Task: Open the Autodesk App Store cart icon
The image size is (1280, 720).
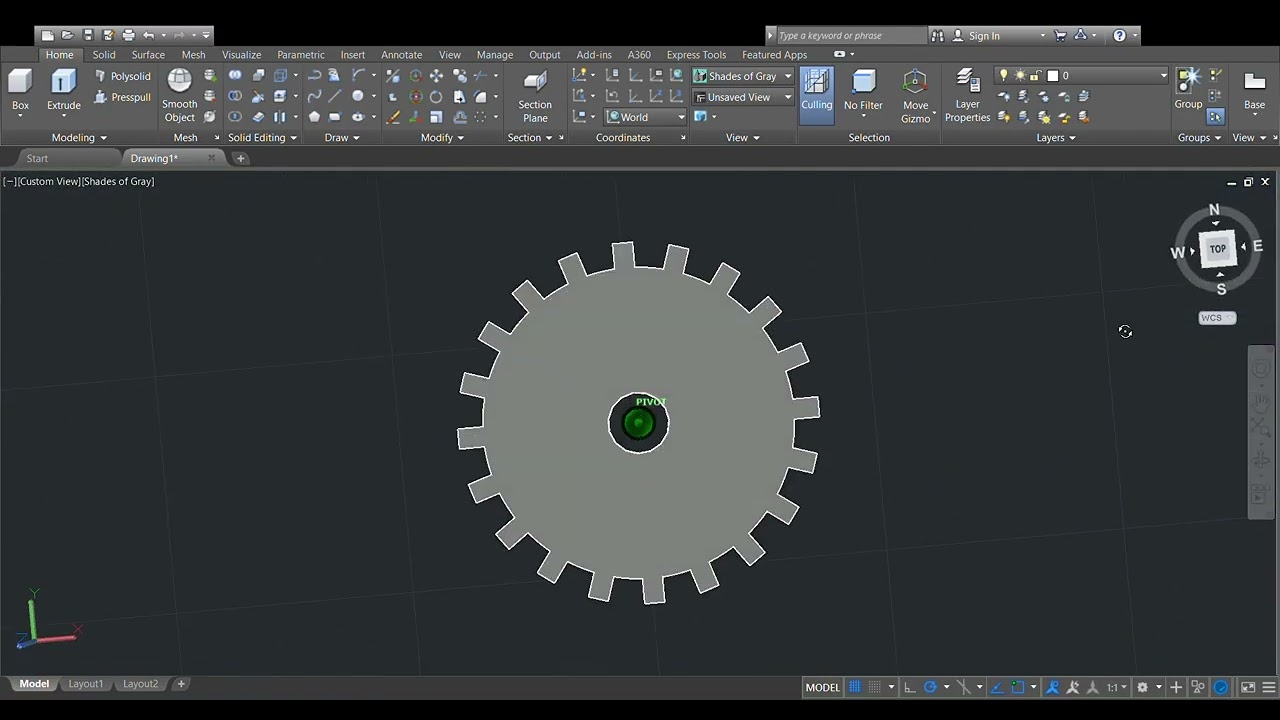Action: [x=1060, y=36]
